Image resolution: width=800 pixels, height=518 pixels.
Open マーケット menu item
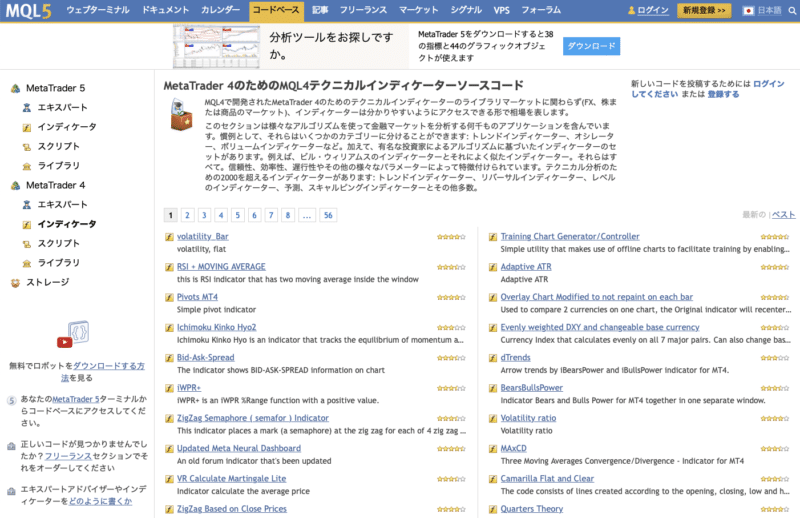click(419, 10)
